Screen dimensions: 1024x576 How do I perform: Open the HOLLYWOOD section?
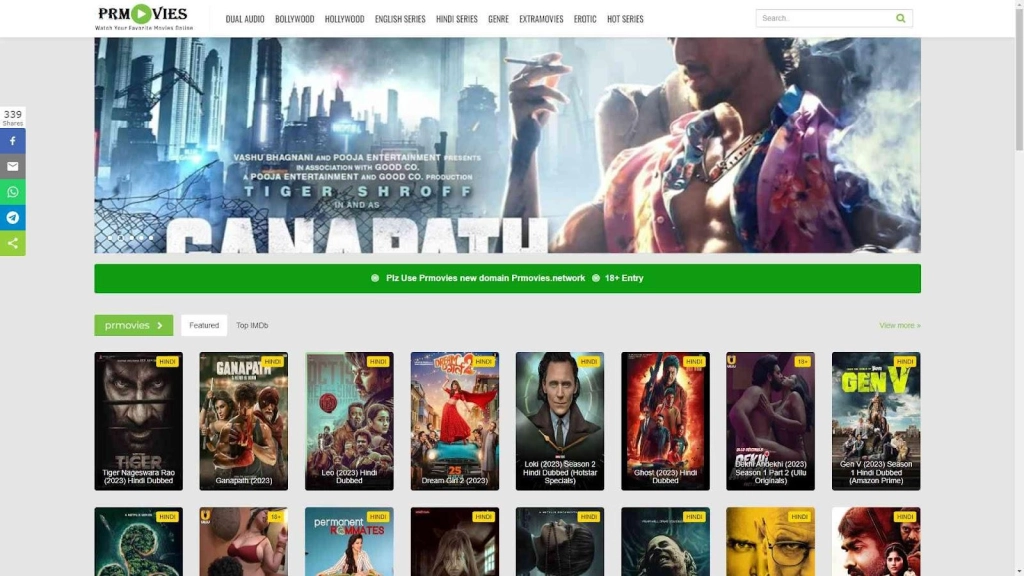(346, 18)
